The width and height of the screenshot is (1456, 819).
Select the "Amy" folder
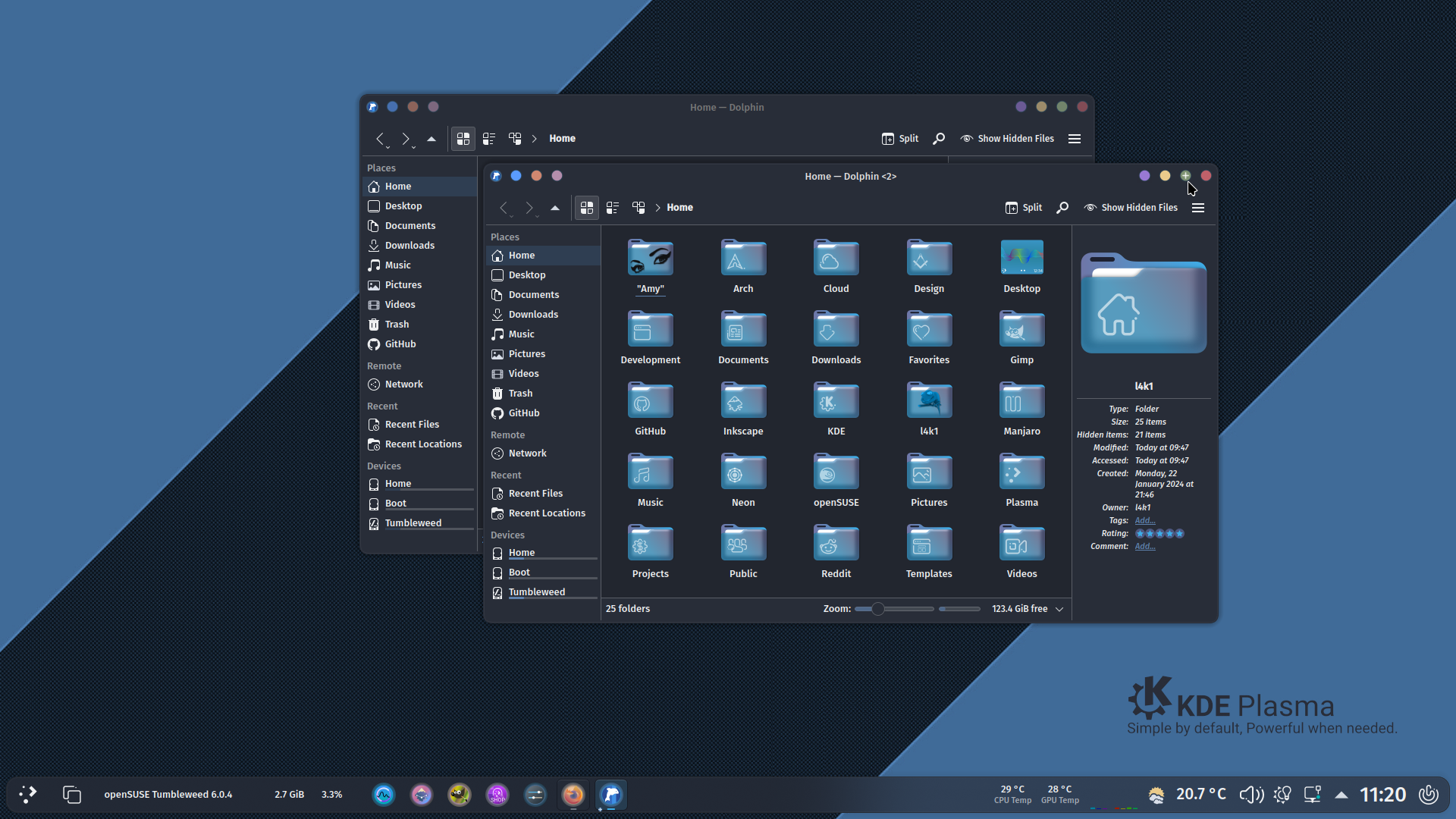pos(651,267)
